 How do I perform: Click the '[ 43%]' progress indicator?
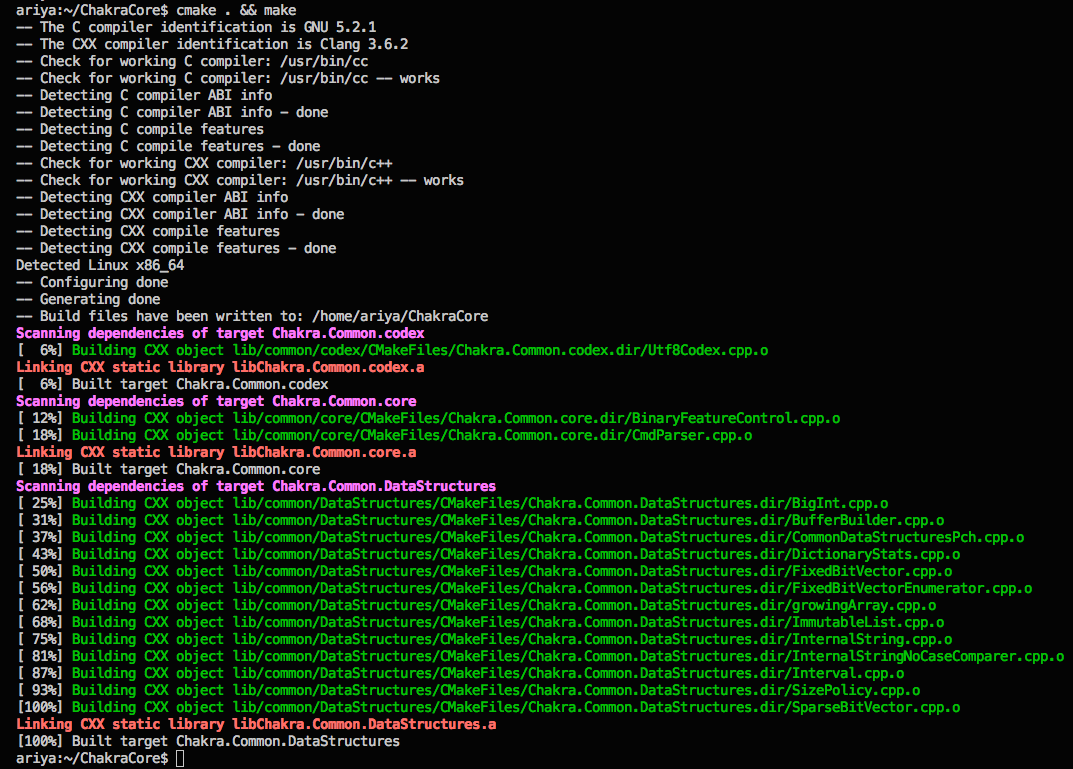[40, 554]
